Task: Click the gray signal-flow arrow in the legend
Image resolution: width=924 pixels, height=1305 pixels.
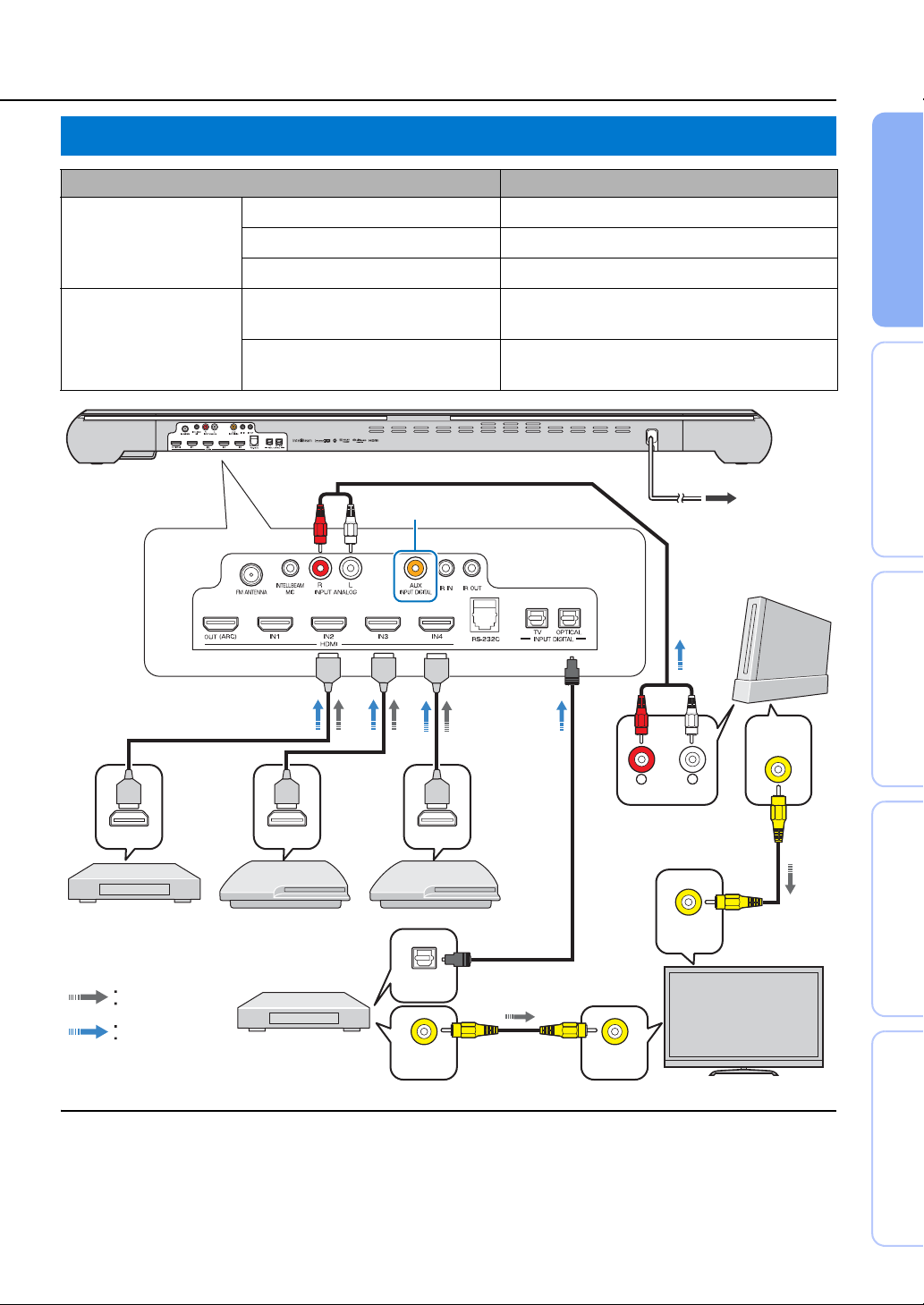Action: 89,997
